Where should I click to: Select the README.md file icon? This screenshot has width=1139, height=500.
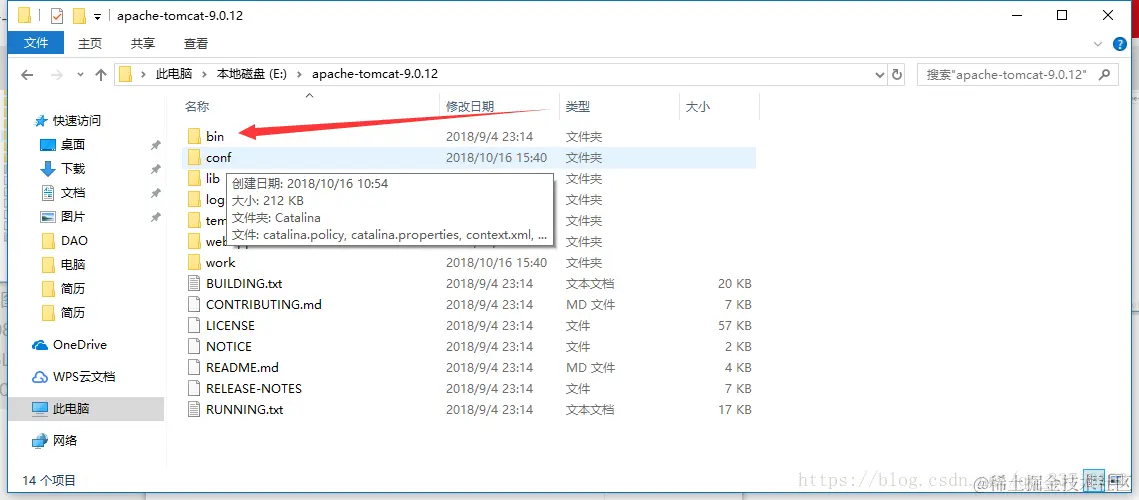193,368
